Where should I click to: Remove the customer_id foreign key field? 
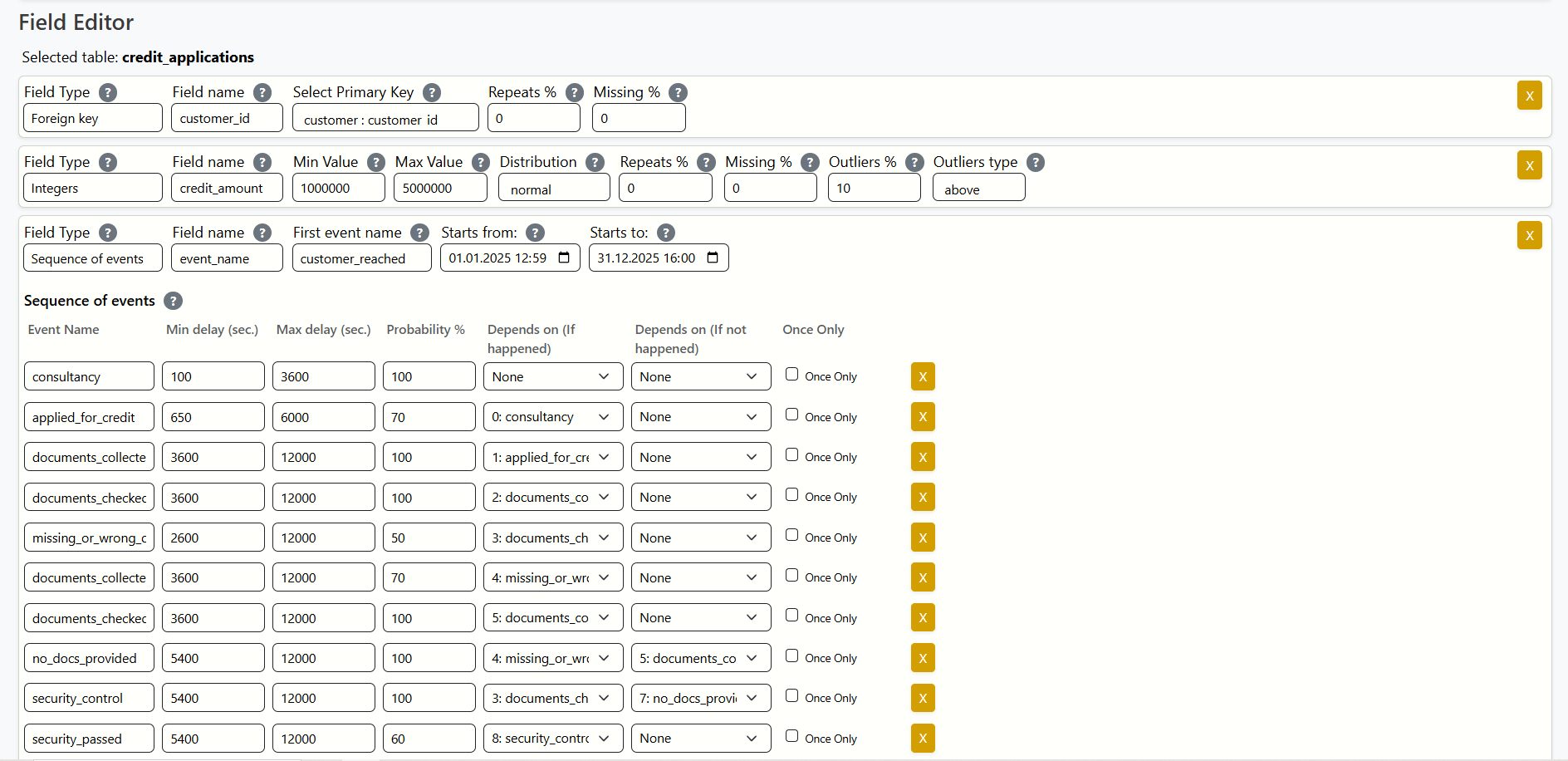click(1529, 96)
